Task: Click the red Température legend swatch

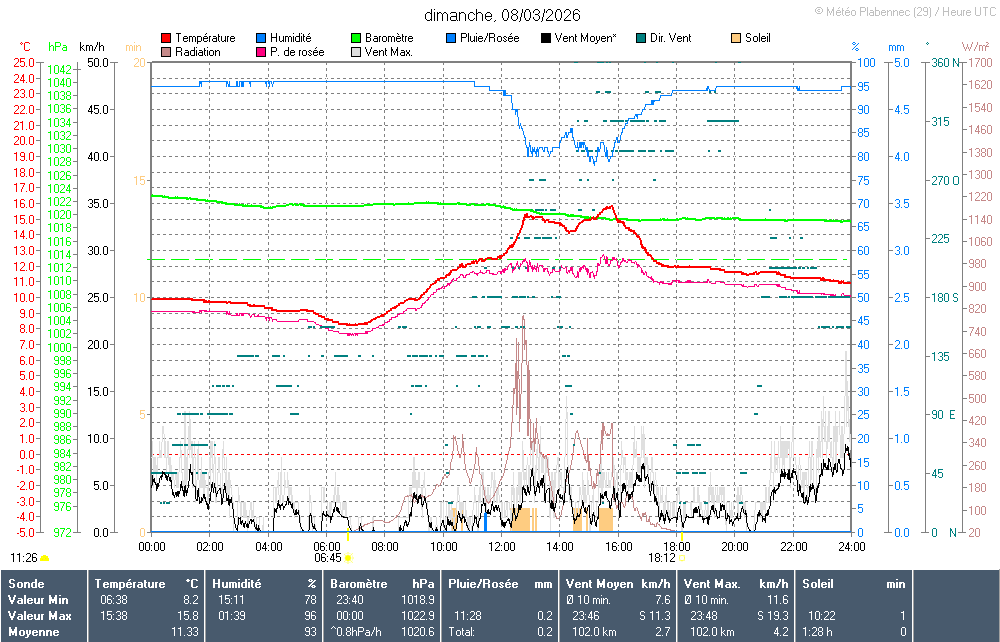Action: (x=166, y=38)
